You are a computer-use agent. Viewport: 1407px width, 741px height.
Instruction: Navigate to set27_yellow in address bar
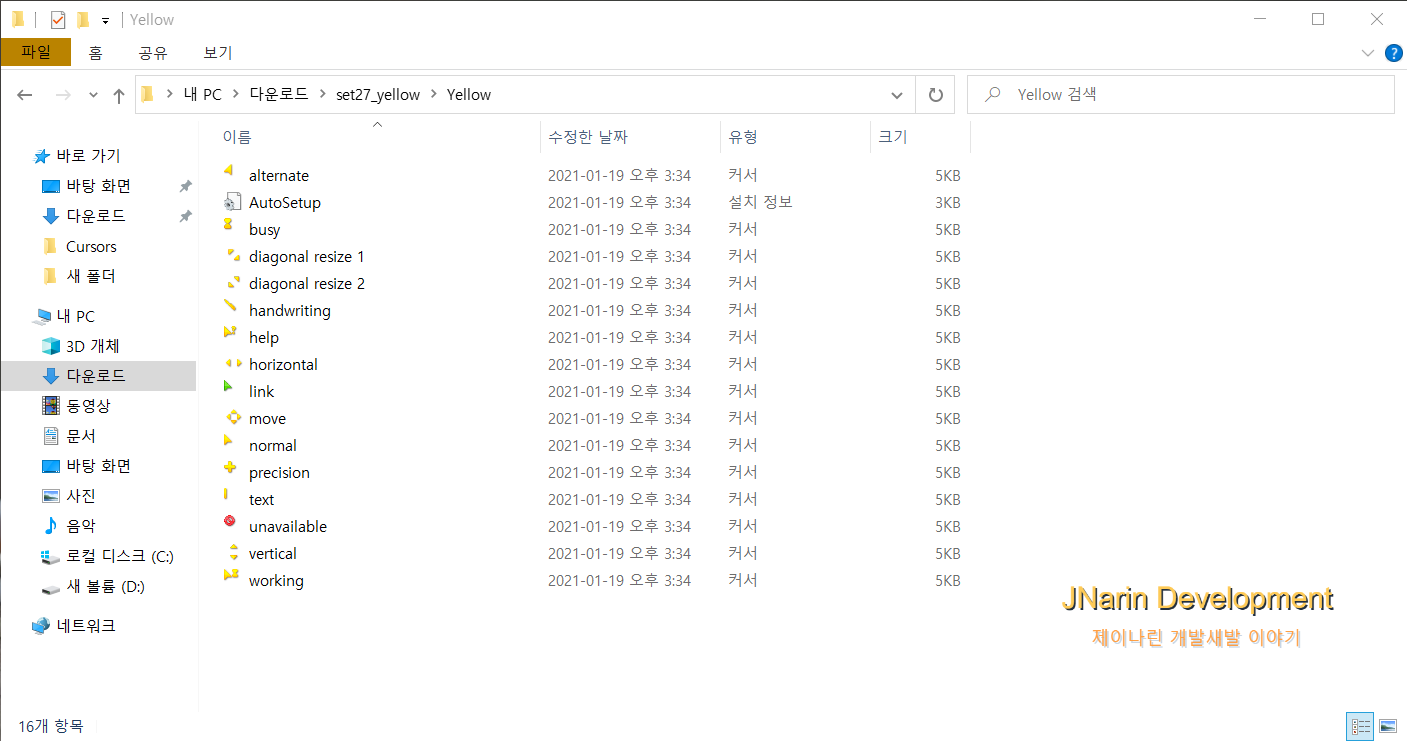[x=378, y=95]
